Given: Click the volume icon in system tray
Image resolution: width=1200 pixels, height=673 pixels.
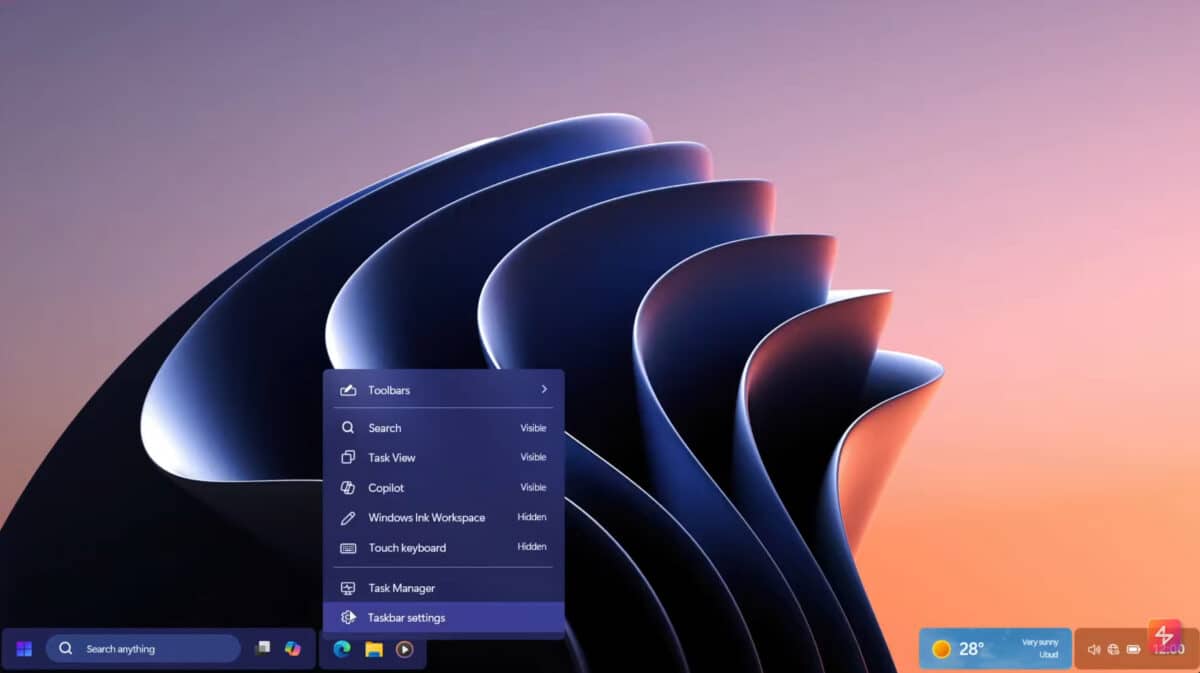Looking at the screenshot, I should point(1094,649).
